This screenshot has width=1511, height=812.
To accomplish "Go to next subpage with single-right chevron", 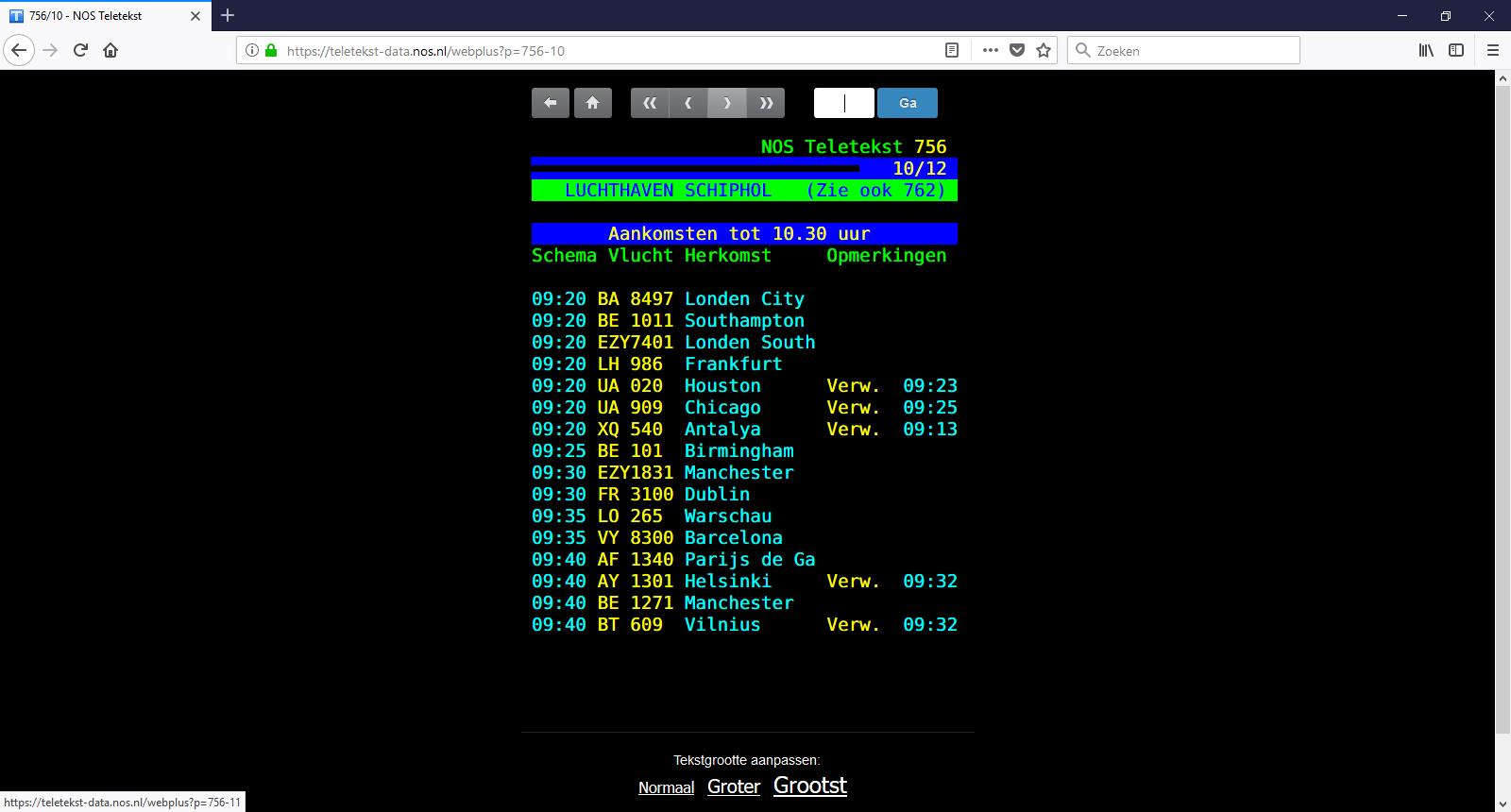I will (x=727, y=103).
